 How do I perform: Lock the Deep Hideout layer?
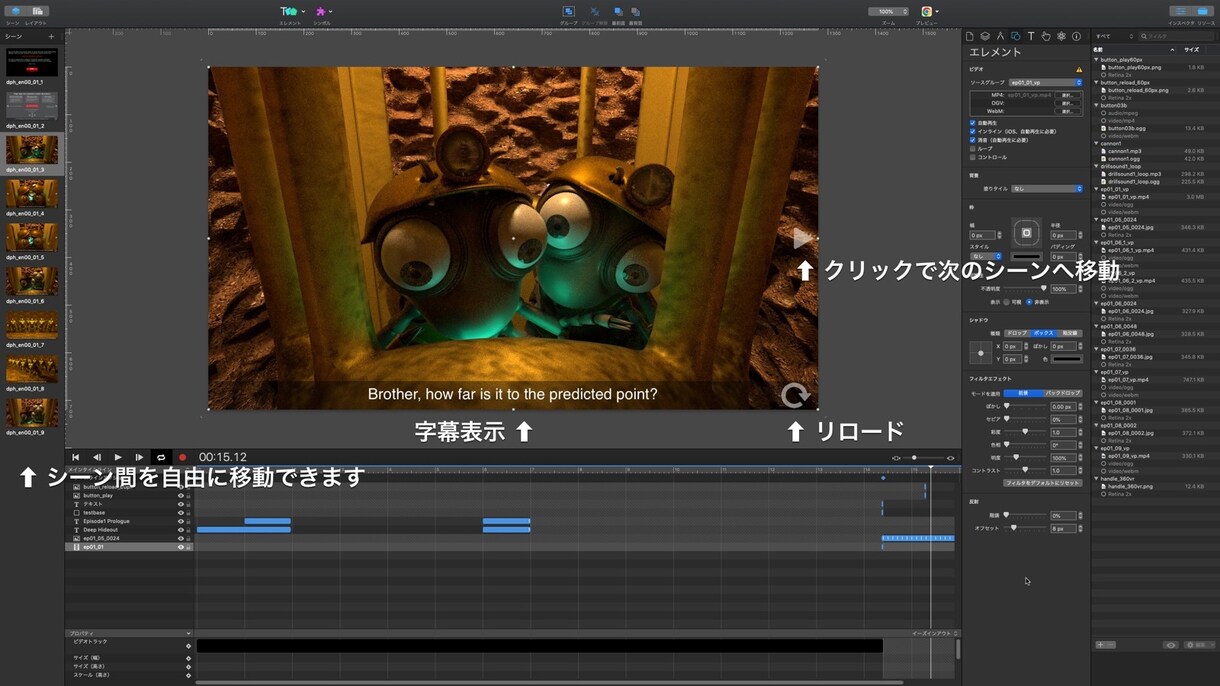(x=188, y=530)
